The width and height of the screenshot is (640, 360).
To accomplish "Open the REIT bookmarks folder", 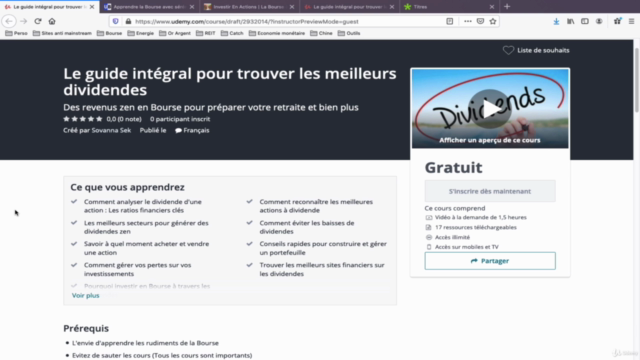I will tap(206, 33).
